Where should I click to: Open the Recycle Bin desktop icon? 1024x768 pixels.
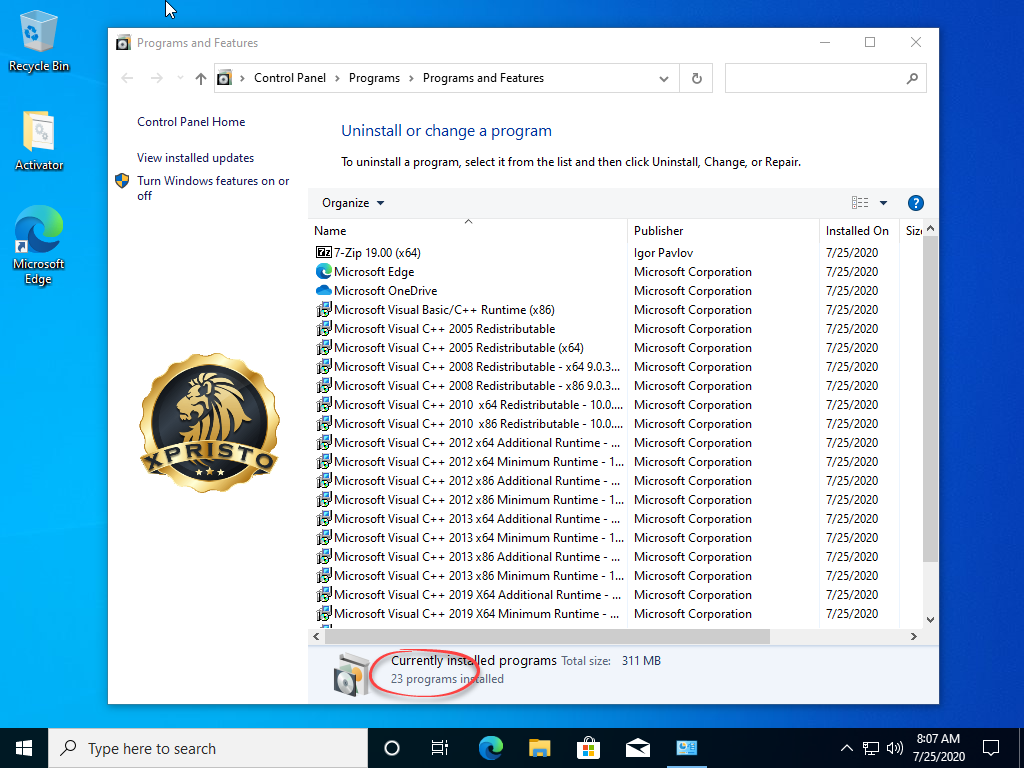[x=39, y=41]
